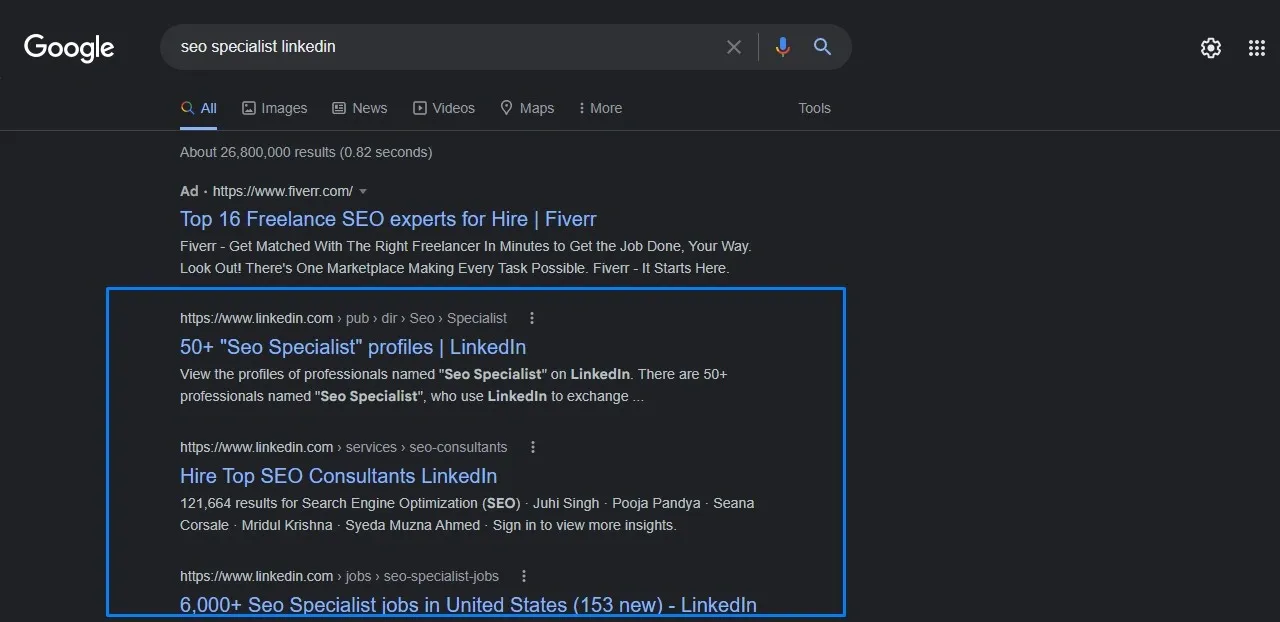Open three-dot menu for Seo Specialist profiles result

(x=532, y=318)
